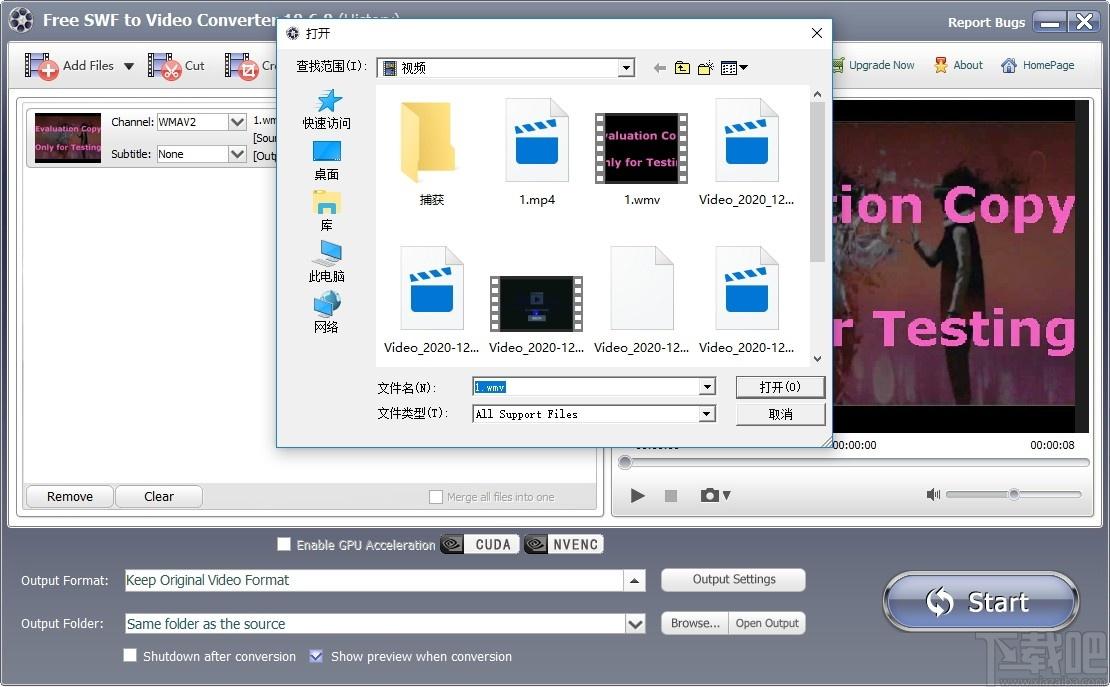
Task: Click the Clear button
Action: coord(159,496)
